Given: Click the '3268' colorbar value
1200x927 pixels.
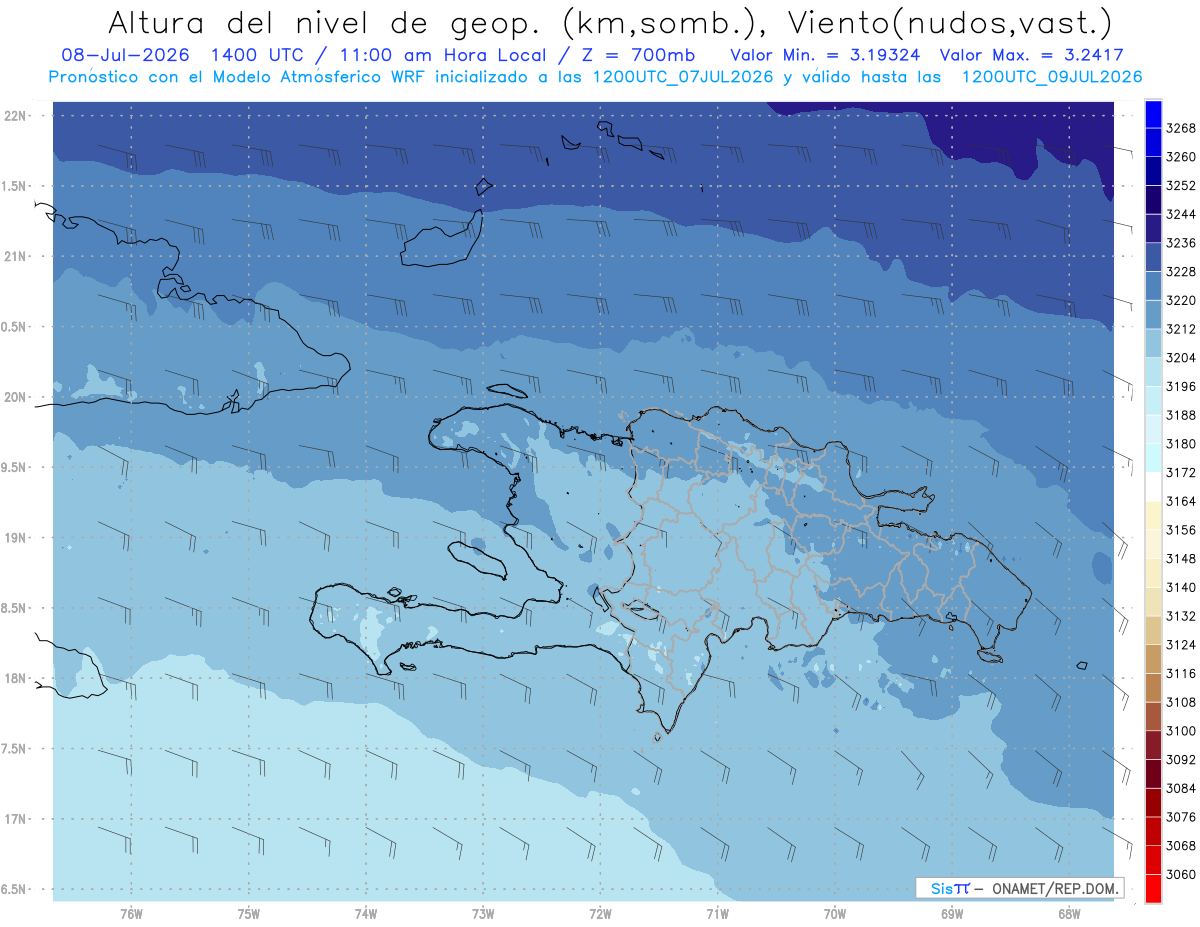Looking at the screenshot, I should 1181,128.
